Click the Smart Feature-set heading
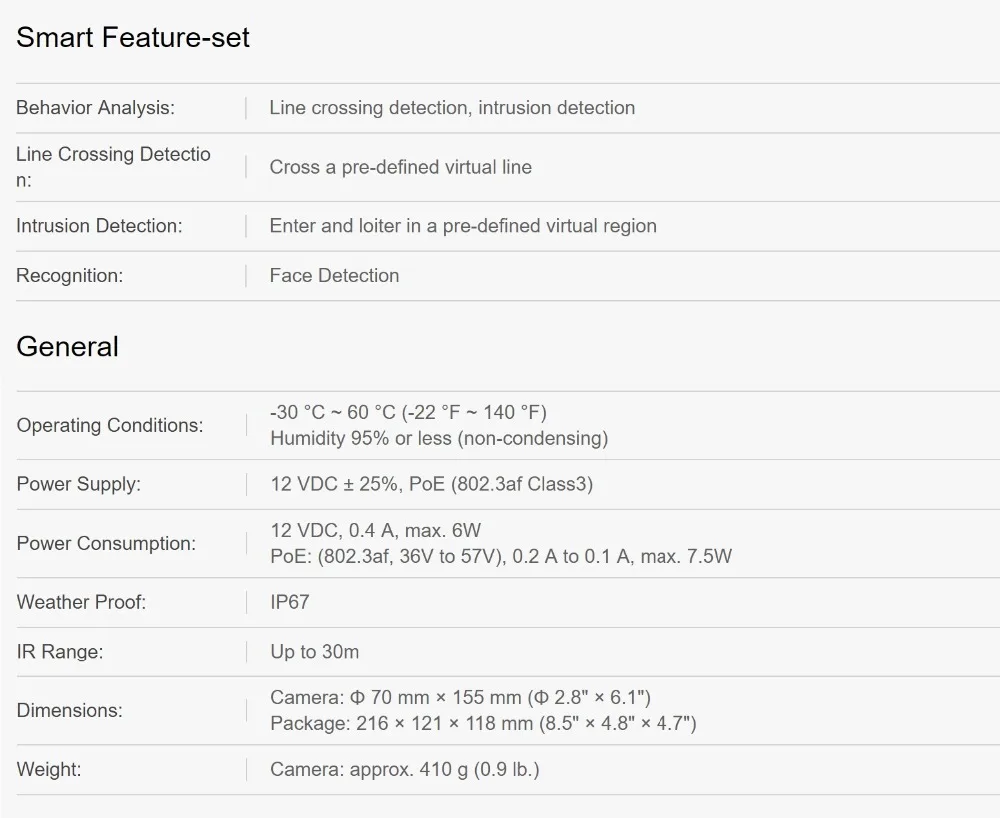This screenshot has width=1000, height=818. tap(133, 38)
